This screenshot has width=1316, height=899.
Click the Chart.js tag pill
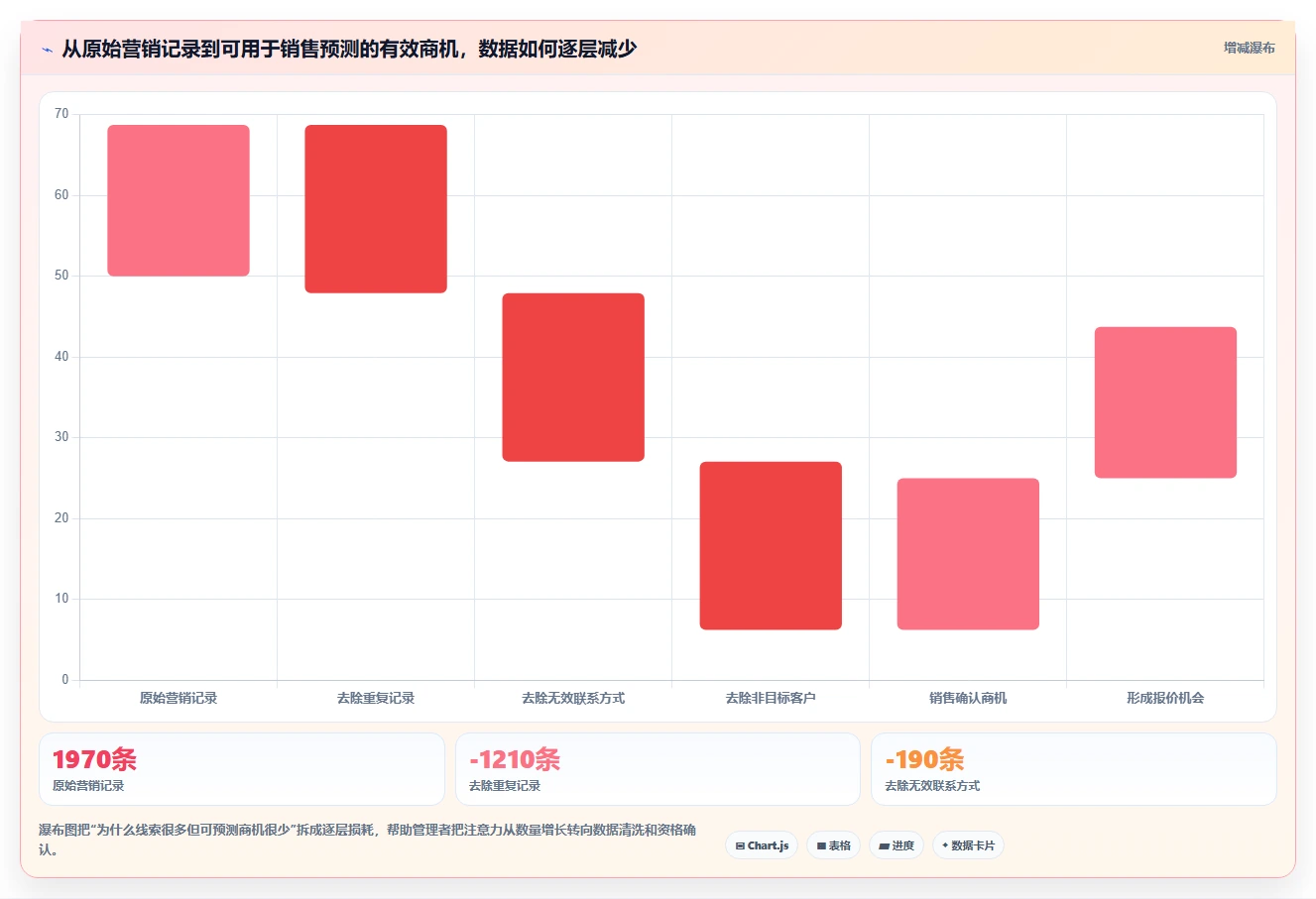762,845
